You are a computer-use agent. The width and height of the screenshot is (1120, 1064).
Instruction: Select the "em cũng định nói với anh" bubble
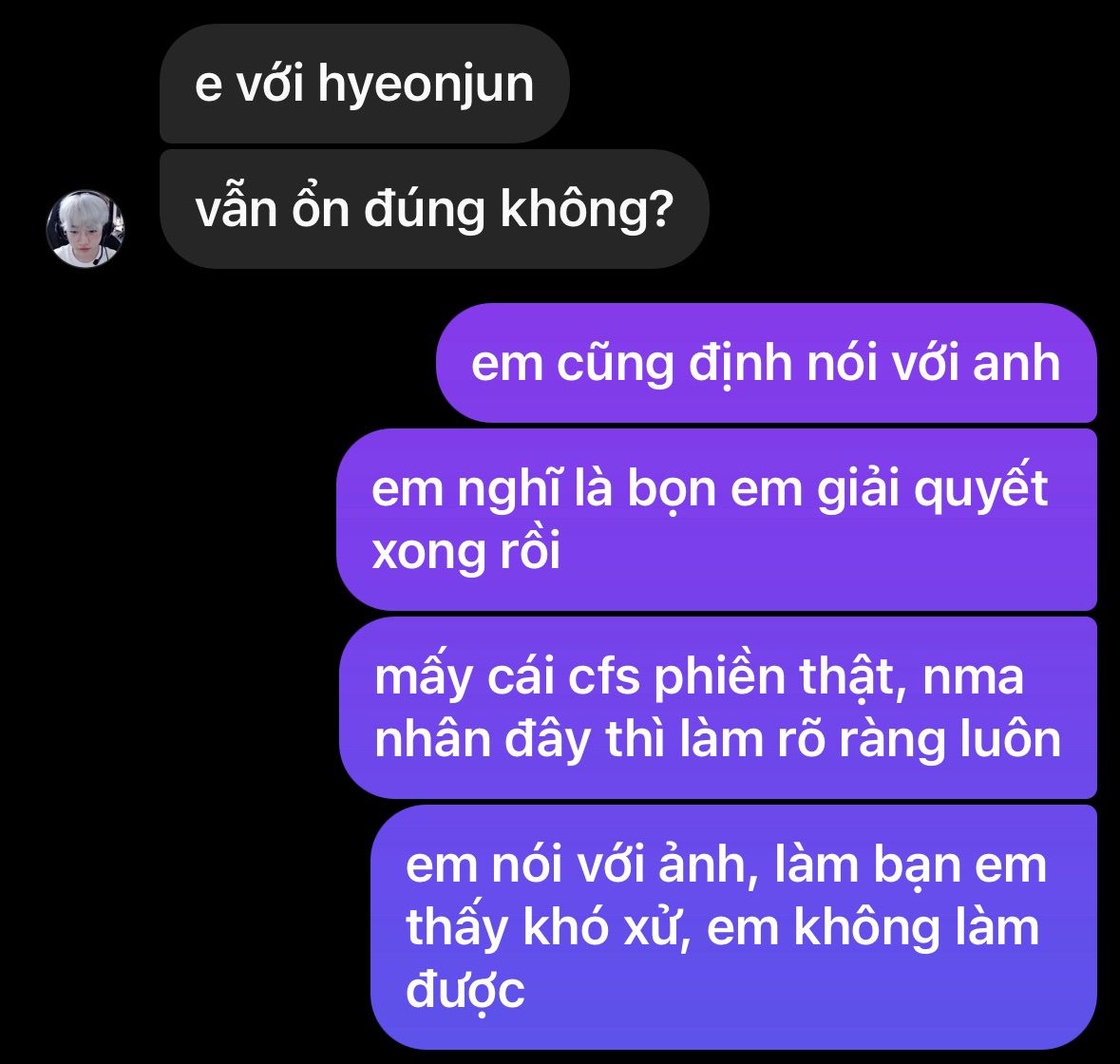pos(766,363)
